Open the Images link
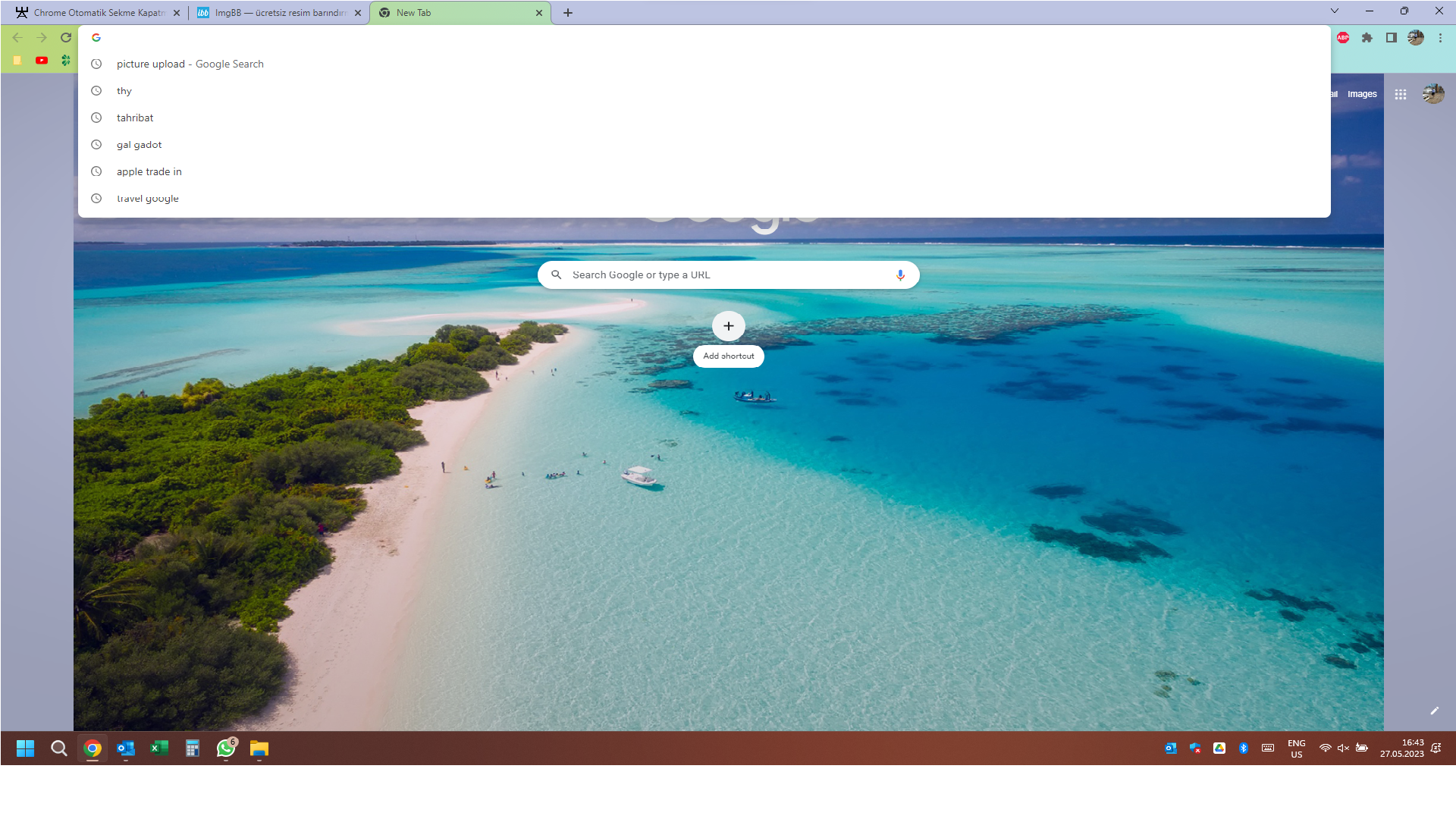This screenshot has width=1456, height=819. click(x=1362, y=94)
